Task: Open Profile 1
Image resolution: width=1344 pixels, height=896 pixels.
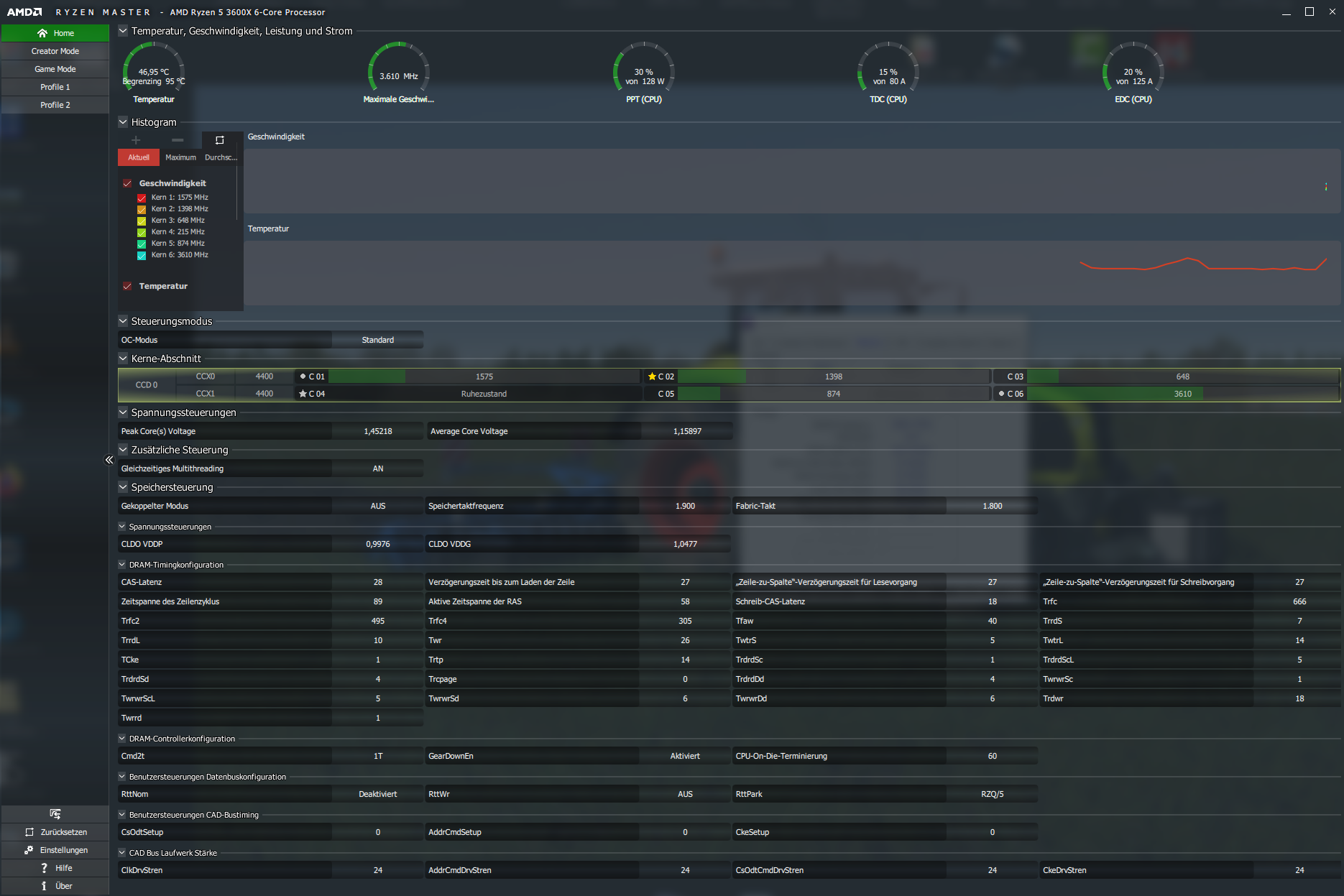Action: point(55,87)
